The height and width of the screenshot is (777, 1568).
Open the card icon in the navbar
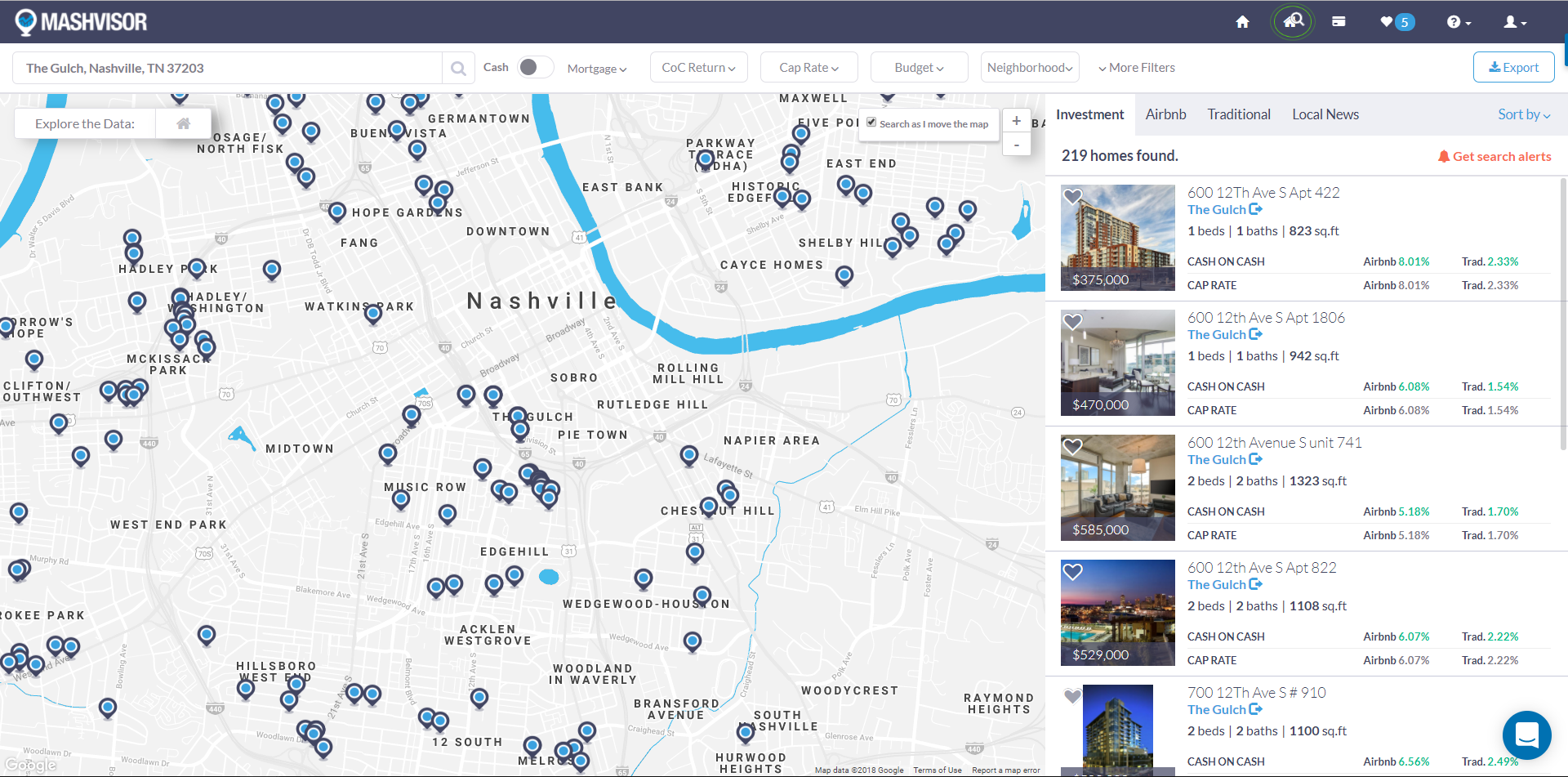[1339, 22]
